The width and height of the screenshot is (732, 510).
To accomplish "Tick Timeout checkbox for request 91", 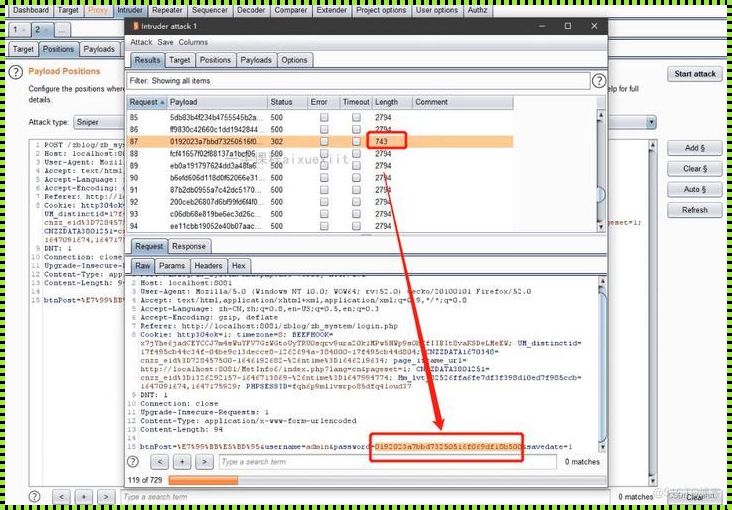I will click(356, 190).
